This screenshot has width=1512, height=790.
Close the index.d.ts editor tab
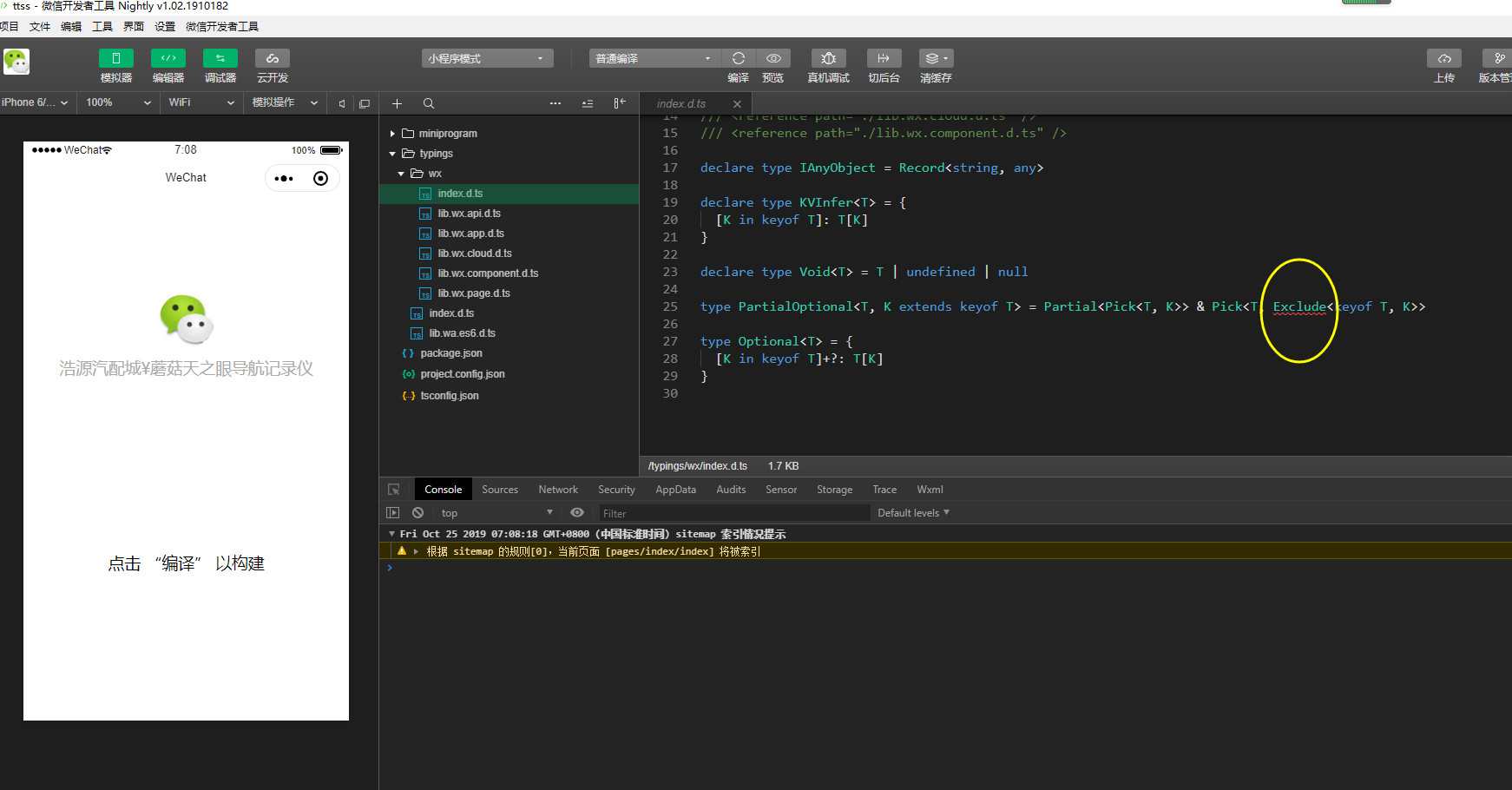coord(737,104)
